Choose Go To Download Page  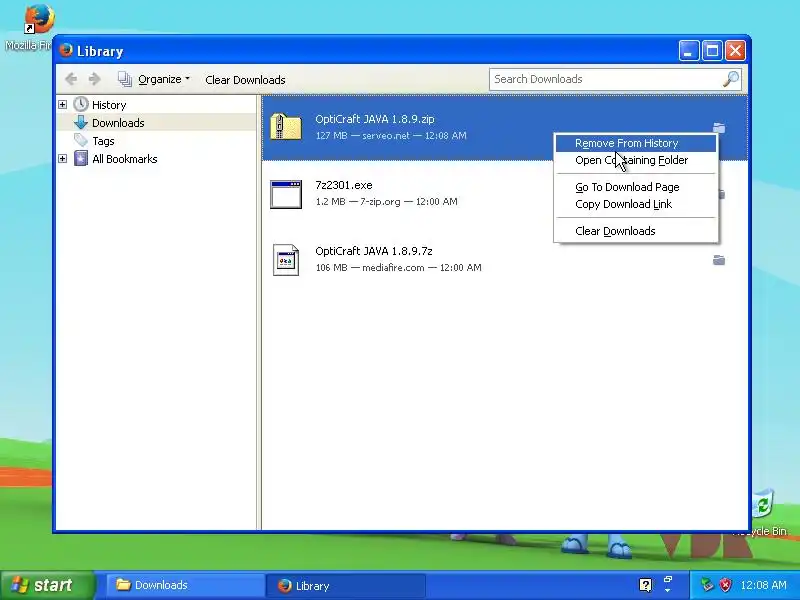tap(636, 187)
